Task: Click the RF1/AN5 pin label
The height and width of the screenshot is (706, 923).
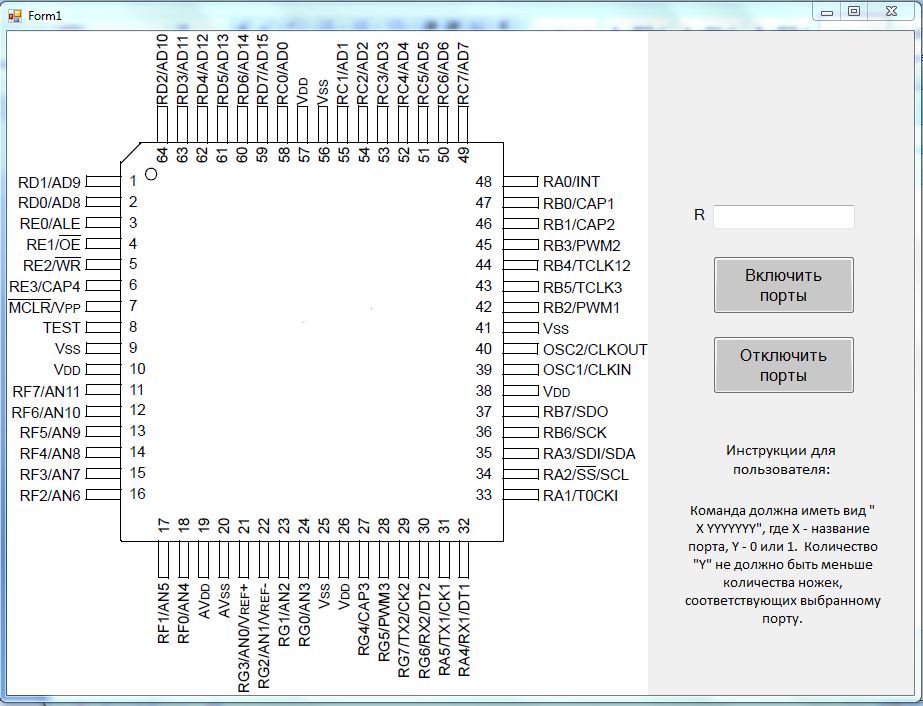Action: [163, 614]
